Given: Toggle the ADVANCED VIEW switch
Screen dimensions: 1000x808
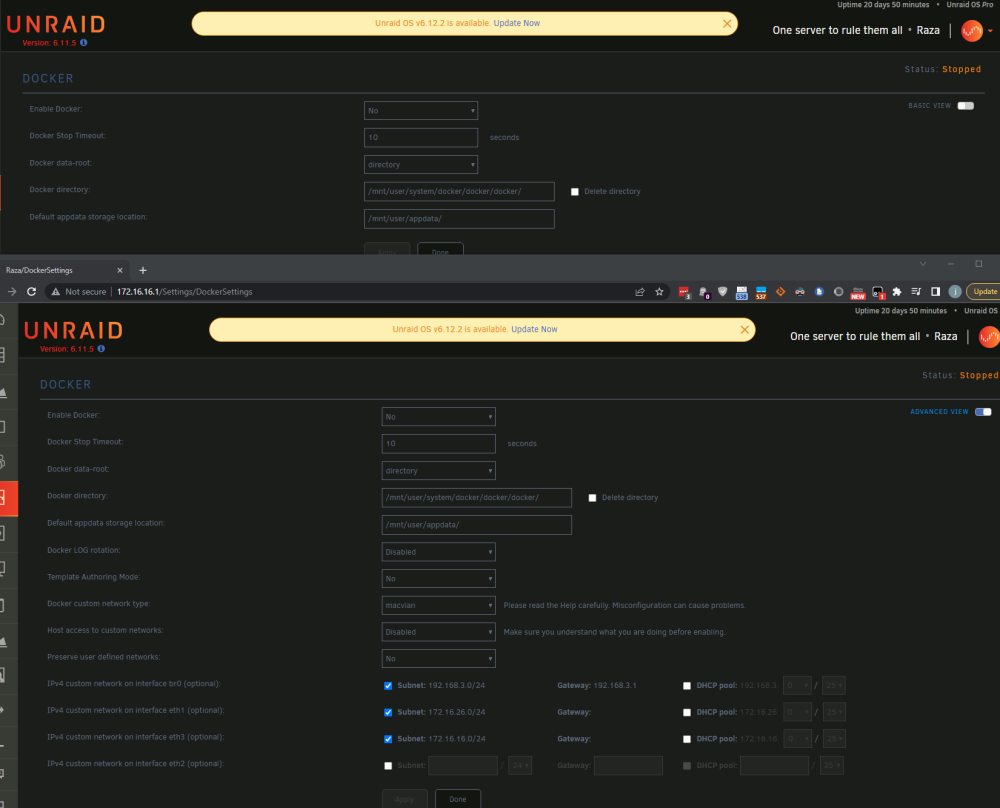Looking at the screenshot, I should (x=983, y=412).
